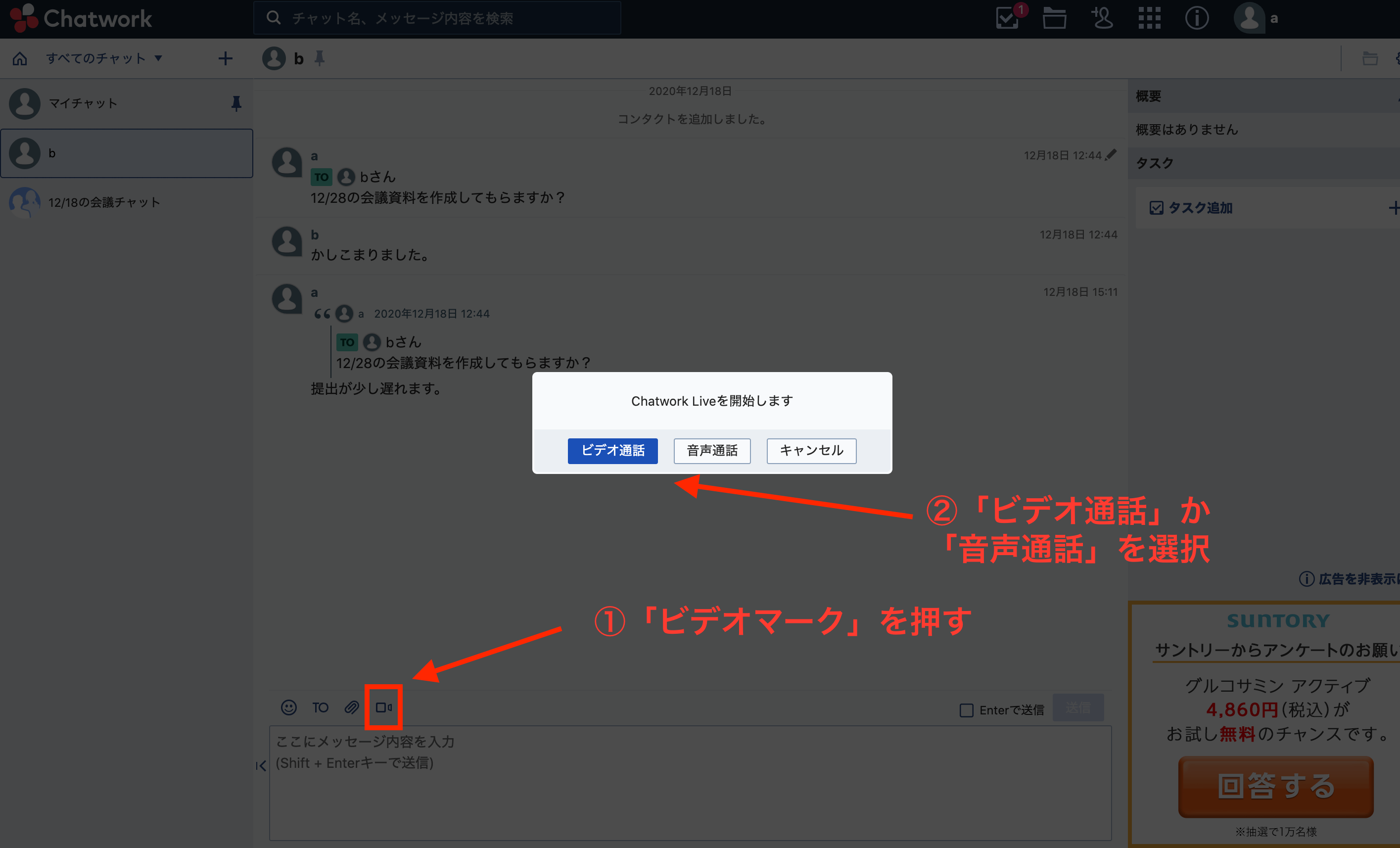Click quote mark icon in quoted message
Screen dimensions: 1400x848
pos(322,313)
